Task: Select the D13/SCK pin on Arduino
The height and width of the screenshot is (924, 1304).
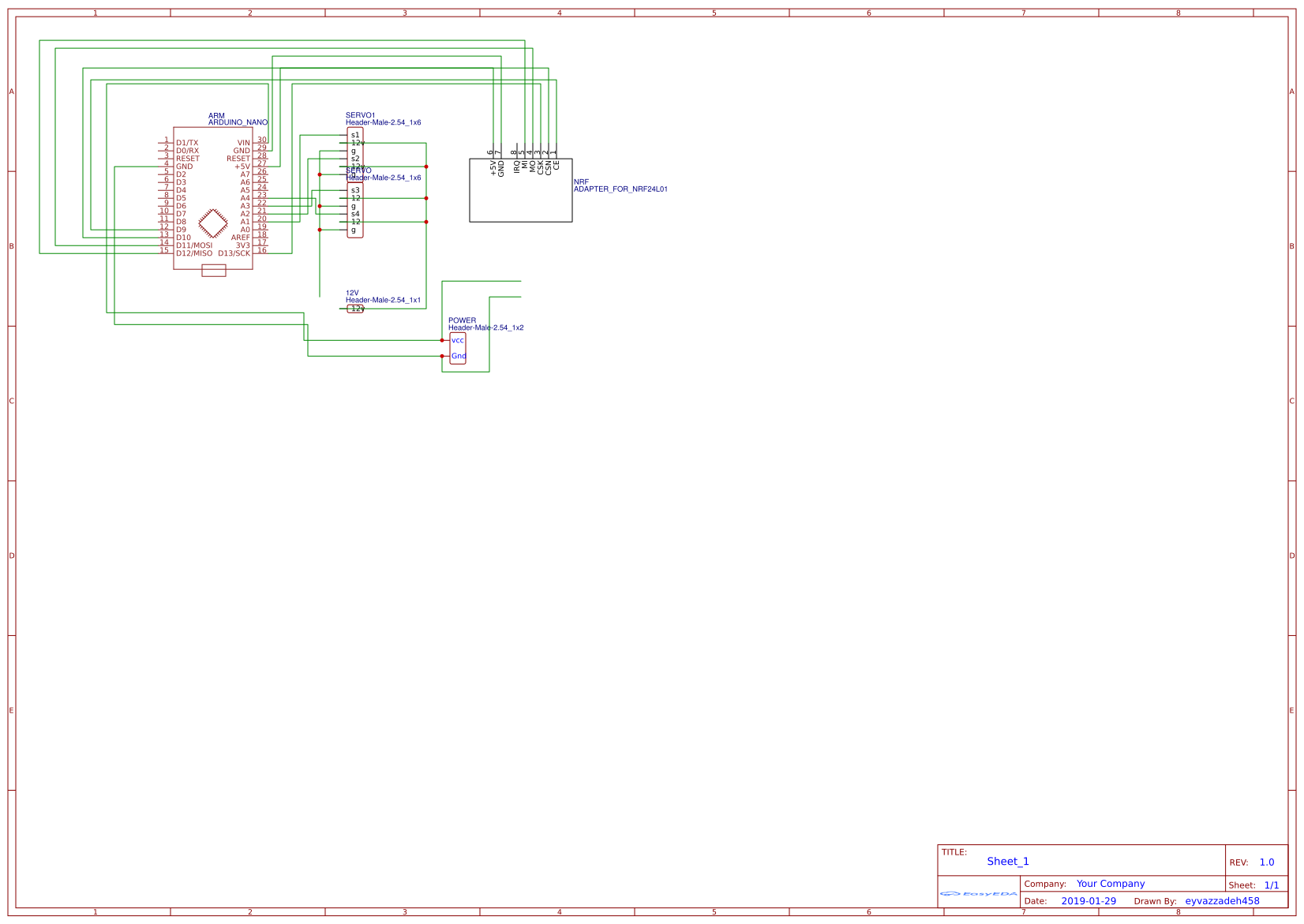Action: [234, 253]
